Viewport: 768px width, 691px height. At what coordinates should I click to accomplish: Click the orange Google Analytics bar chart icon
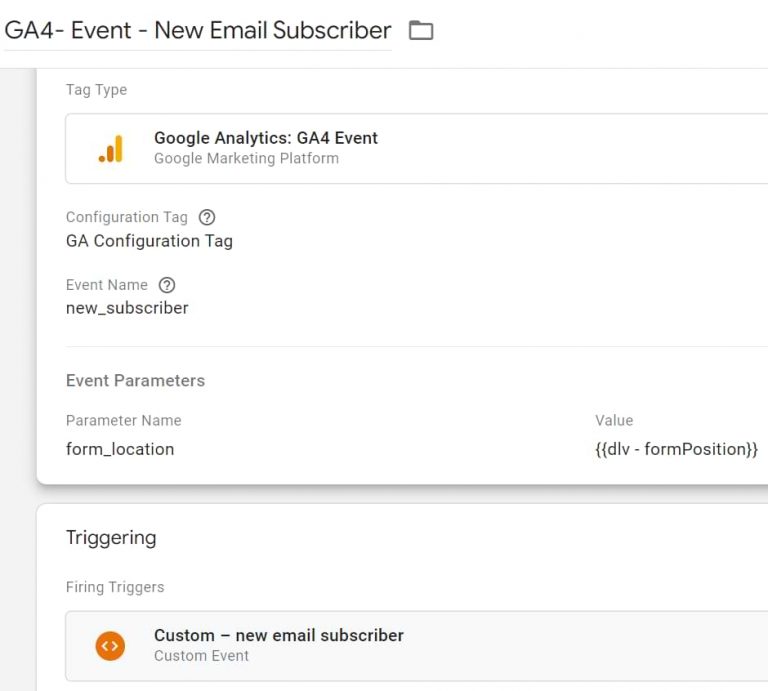[111, 149]
